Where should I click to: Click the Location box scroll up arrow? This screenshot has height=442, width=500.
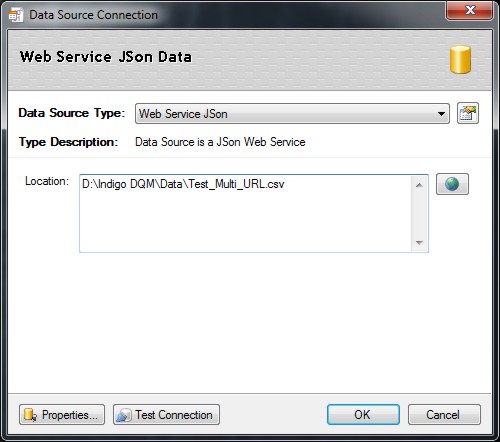click(x=419, y=185)
